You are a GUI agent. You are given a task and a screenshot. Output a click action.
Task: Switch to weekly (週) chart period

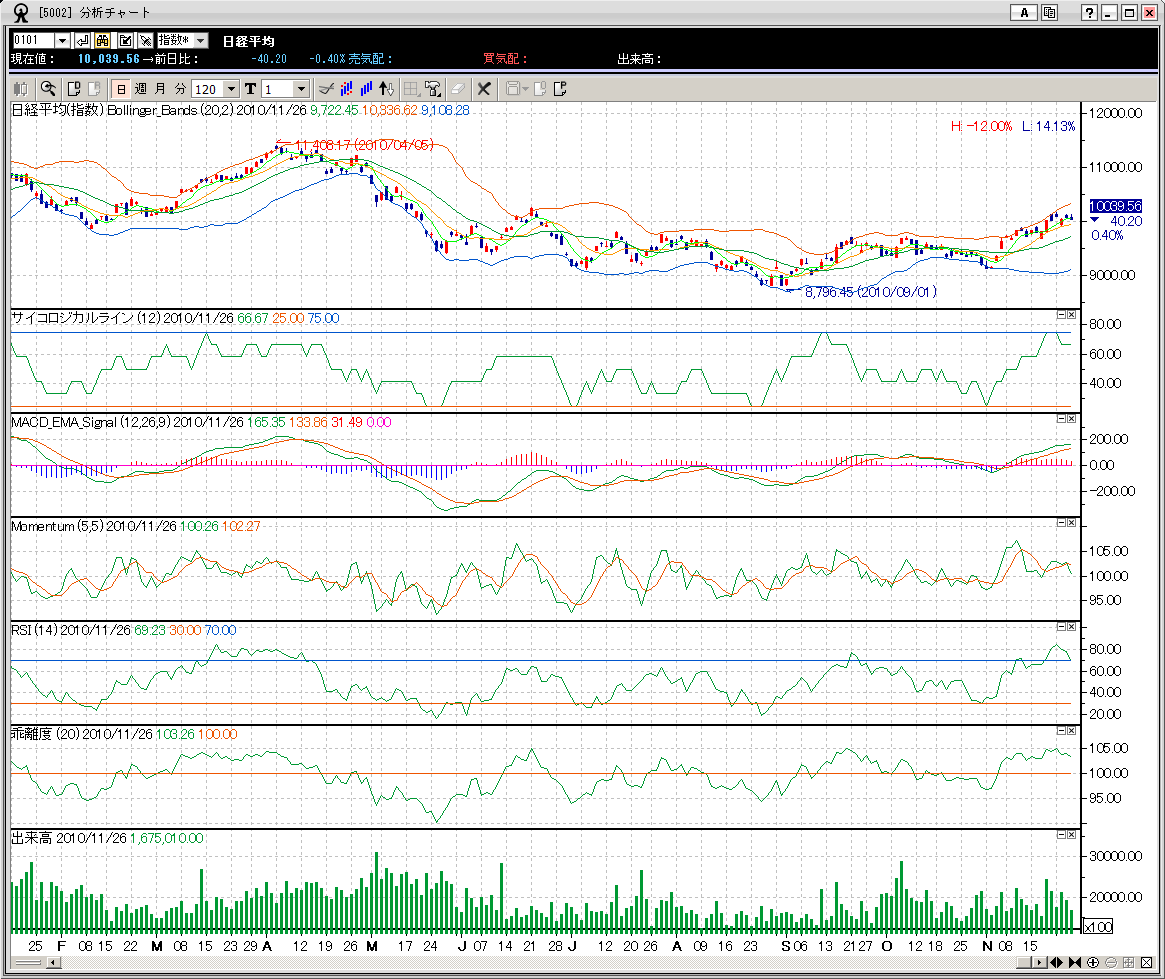(x=140, y=89)
